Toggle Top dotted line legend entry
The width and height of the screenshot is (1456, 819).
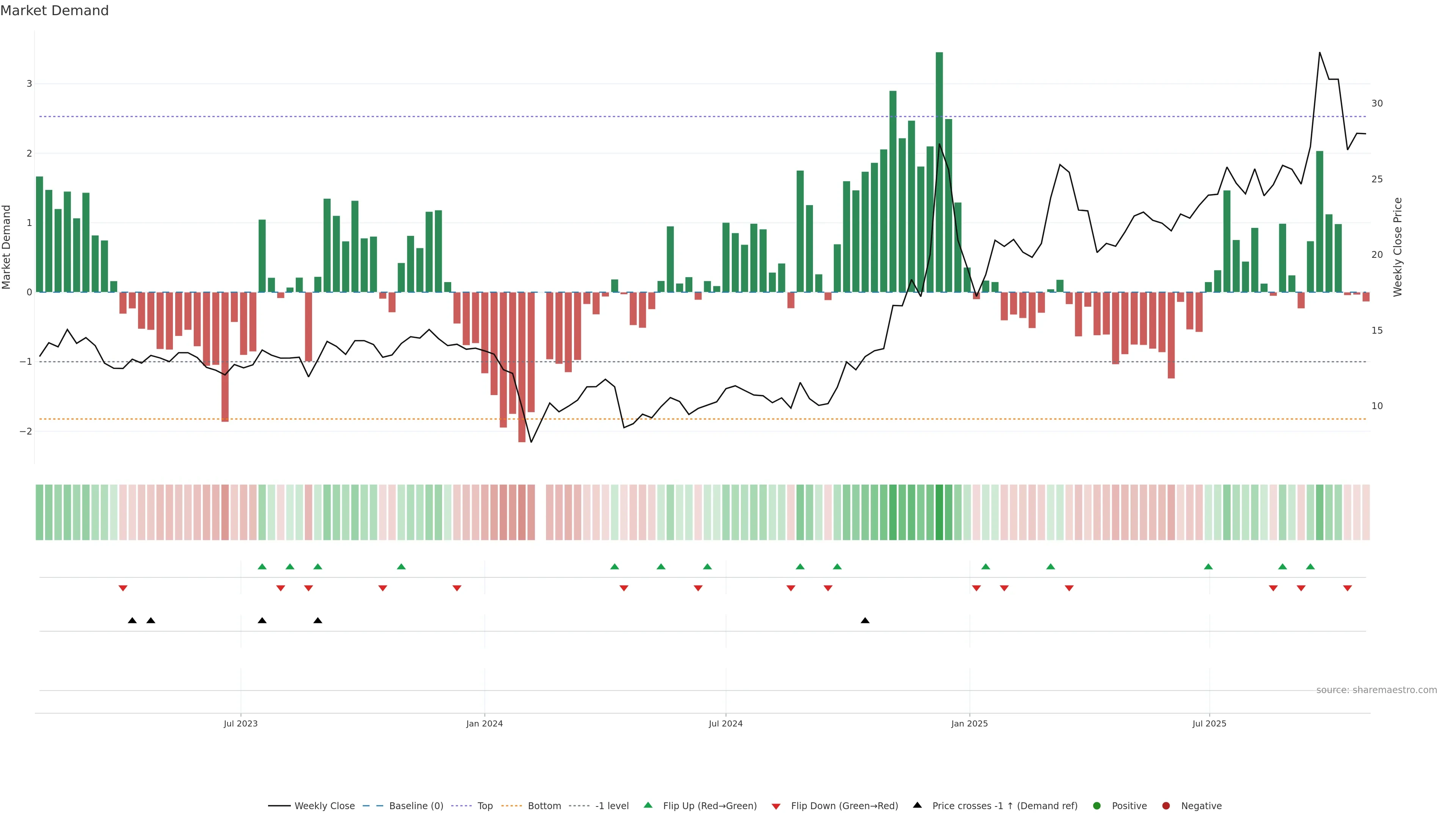485,805
